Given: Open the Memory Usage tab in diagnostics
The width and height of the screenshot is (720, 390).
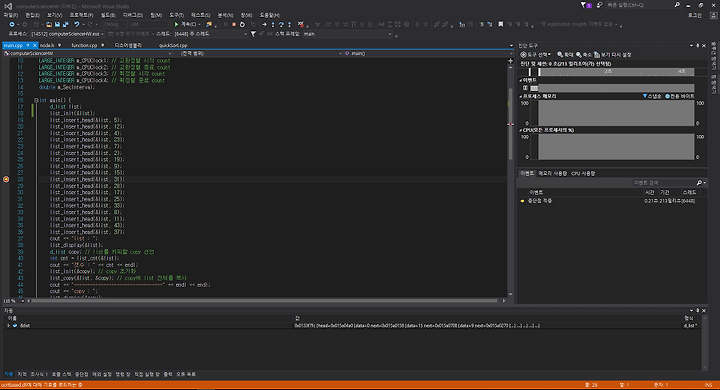Looking at the screenshot, I should tap(552, 173).
